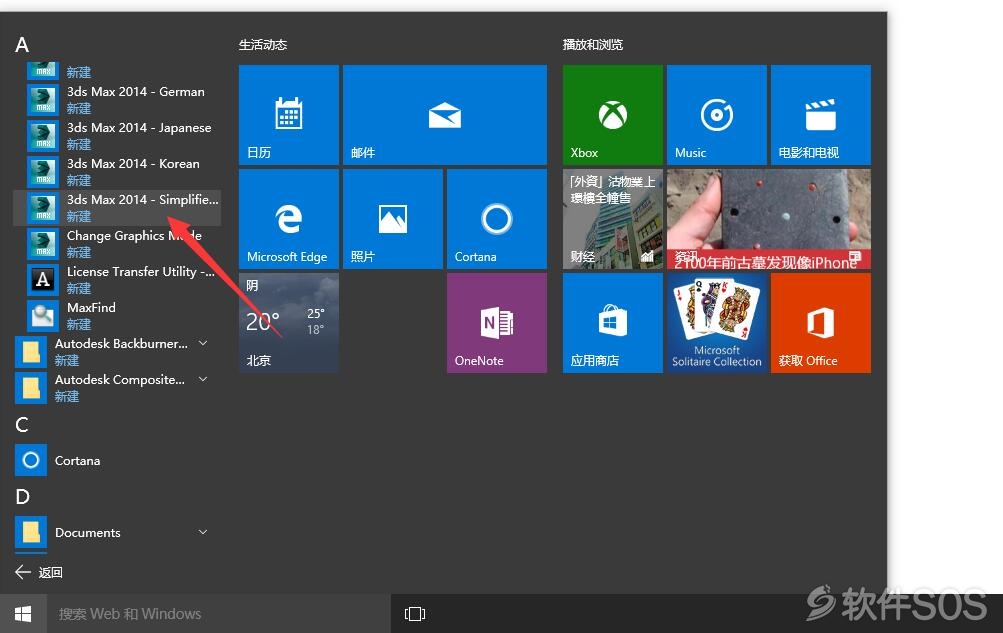Image resolution: width=1003 pixels, height=633 pixels.
Task: Open the Photos (照片) tile
Action: click(393, 219)
